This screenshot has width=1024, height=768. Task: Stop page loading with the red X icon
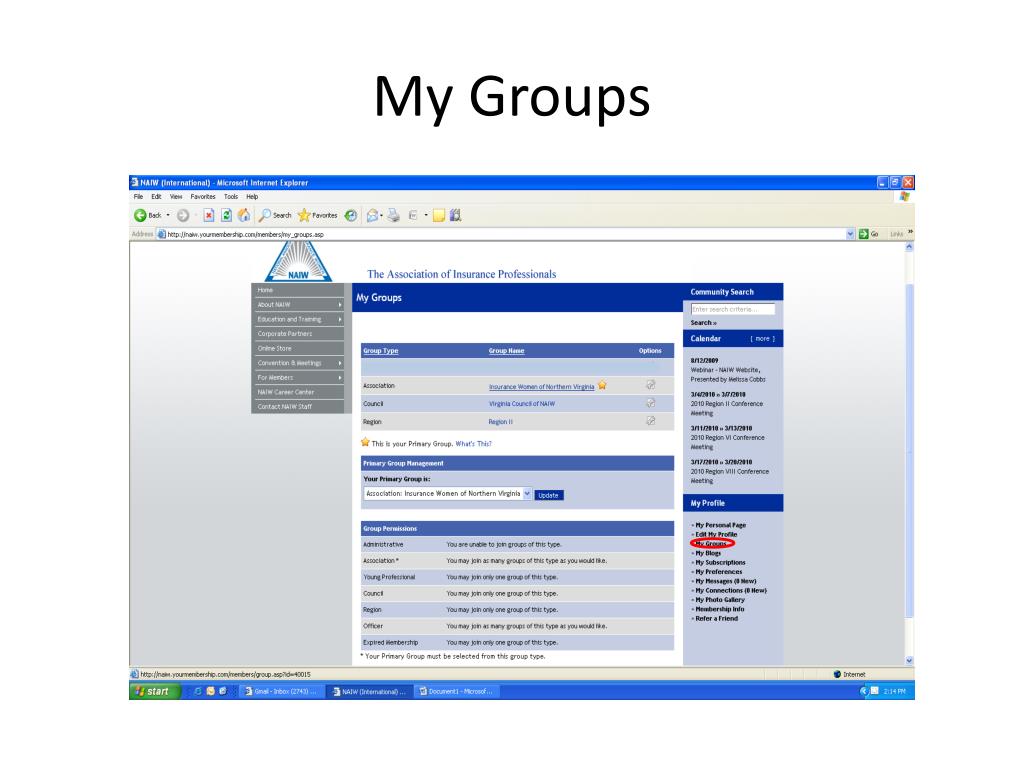[208, 215]
